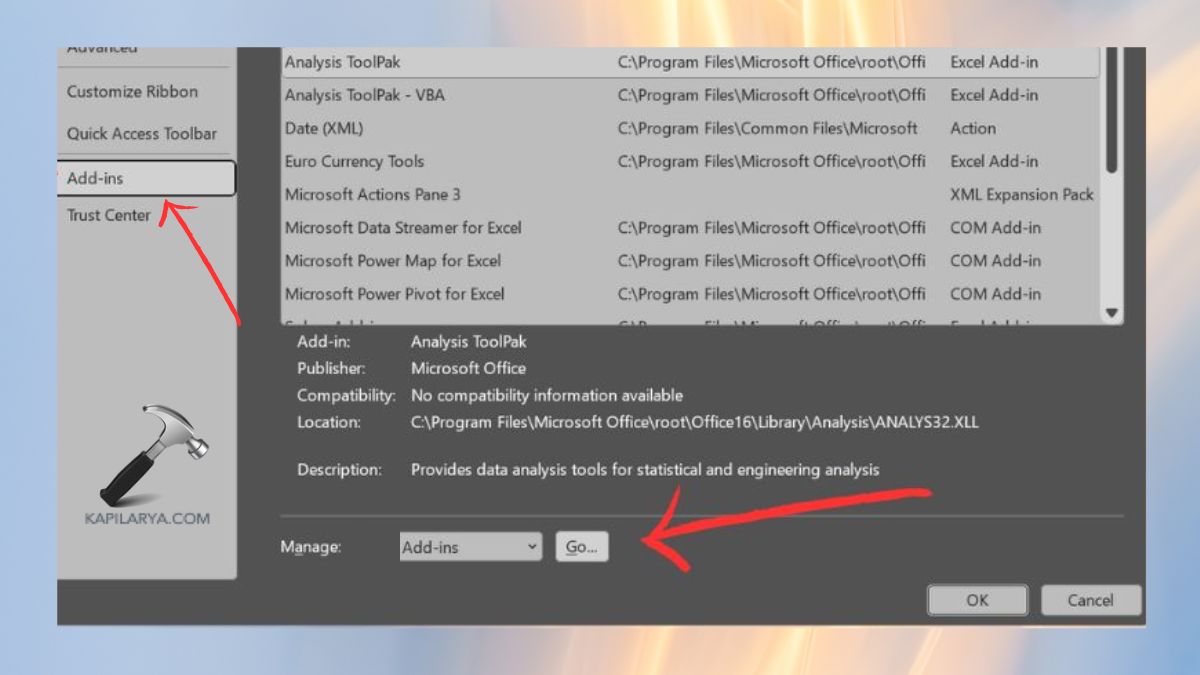Screen dimensions: 1200x675
Task: Confirm settings with the OK button
Action: 977,600
